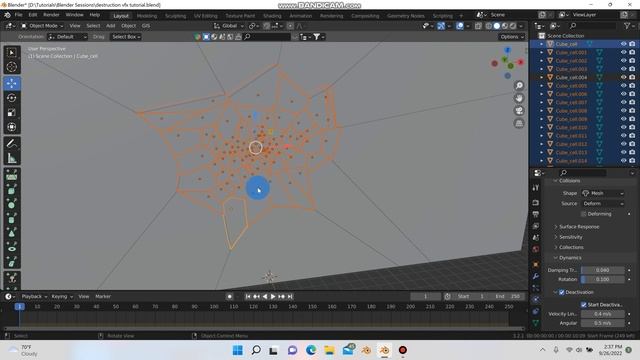This screenshot has width=640, height=360.
Task: Expand Cube_cell.003 tree arrow
Action: click(542, 69)
